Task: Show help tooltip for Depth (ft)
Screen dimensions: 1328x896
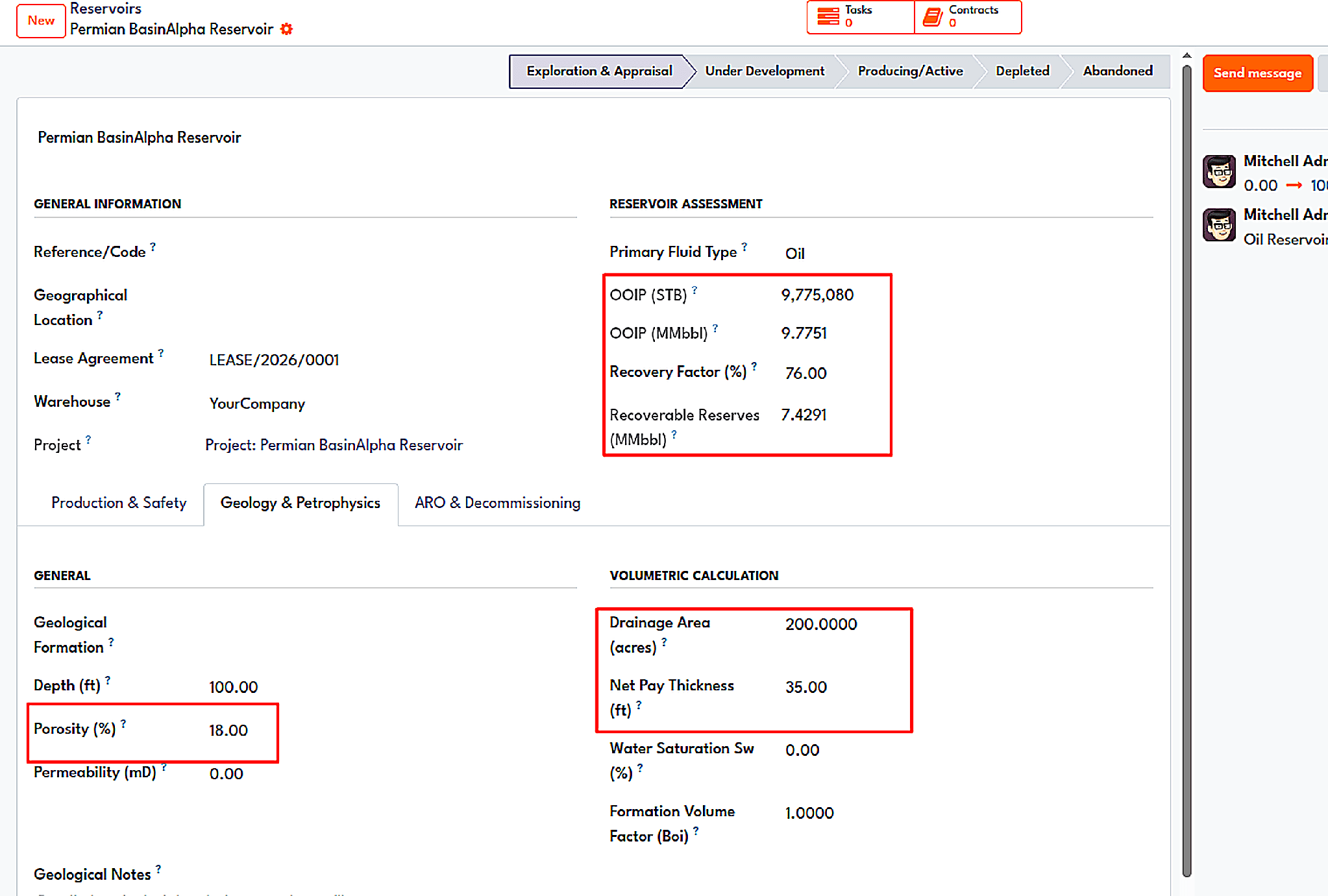Action: click(x=108, y=680)
